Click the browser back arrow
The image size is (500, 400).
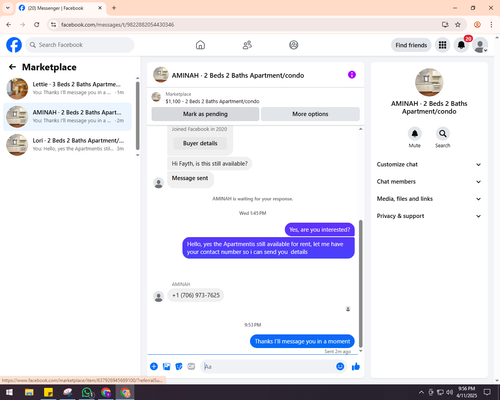(x=9, y=25)
